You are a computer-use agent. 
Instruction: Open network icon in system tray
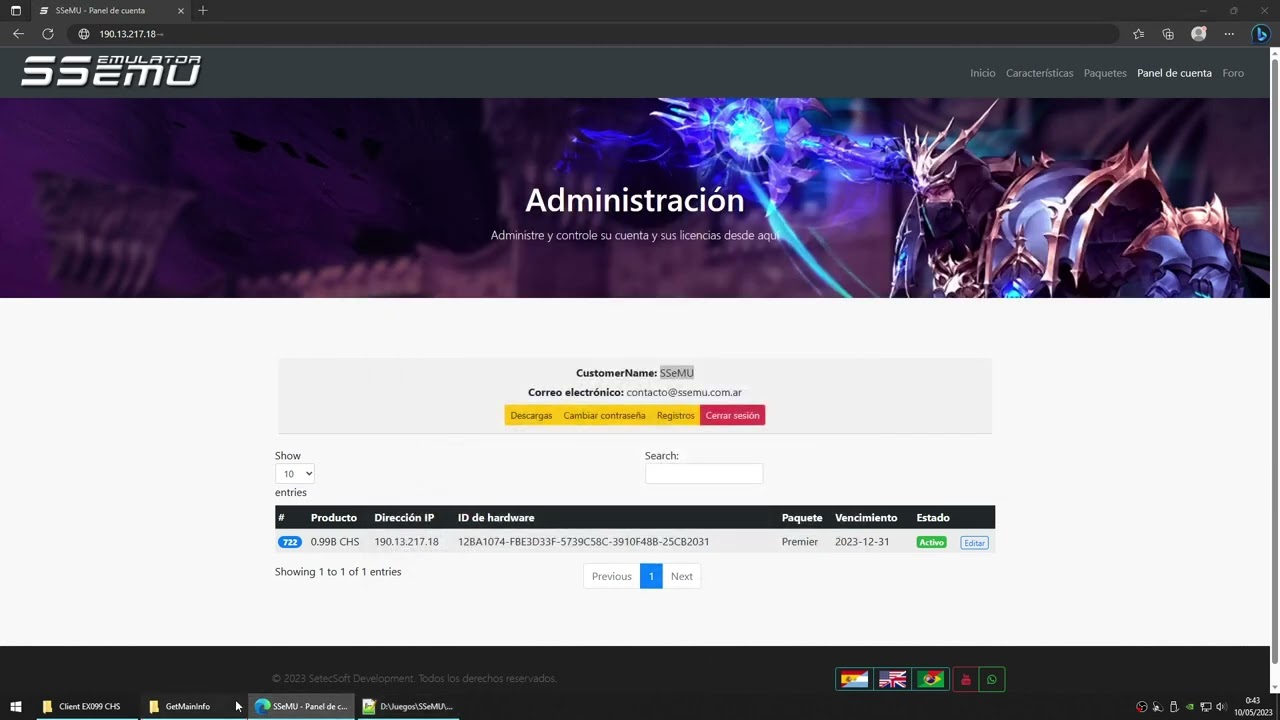pyautogui.click(x=1205, y=707)
